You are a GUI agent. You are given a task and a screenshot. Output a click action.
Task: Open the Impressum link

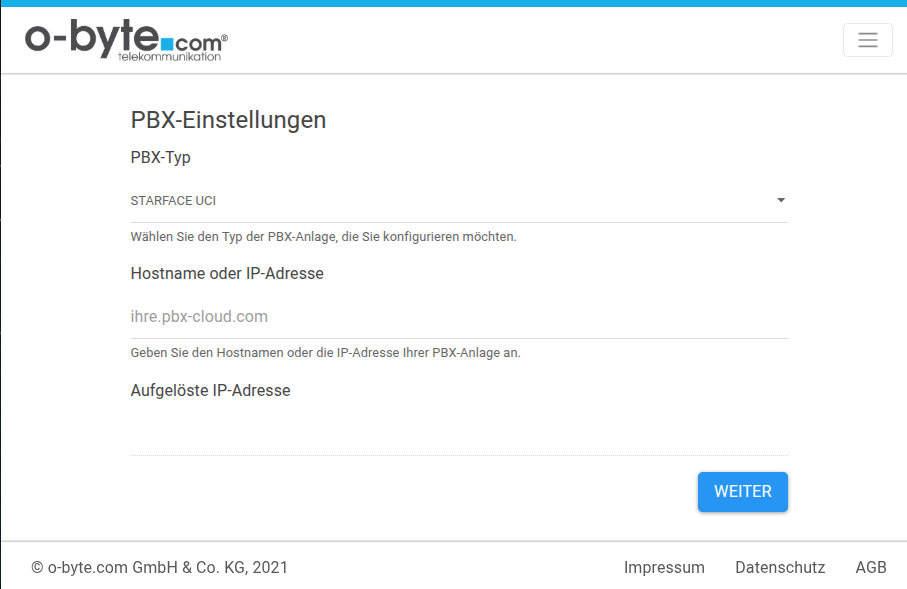[664, 567]
